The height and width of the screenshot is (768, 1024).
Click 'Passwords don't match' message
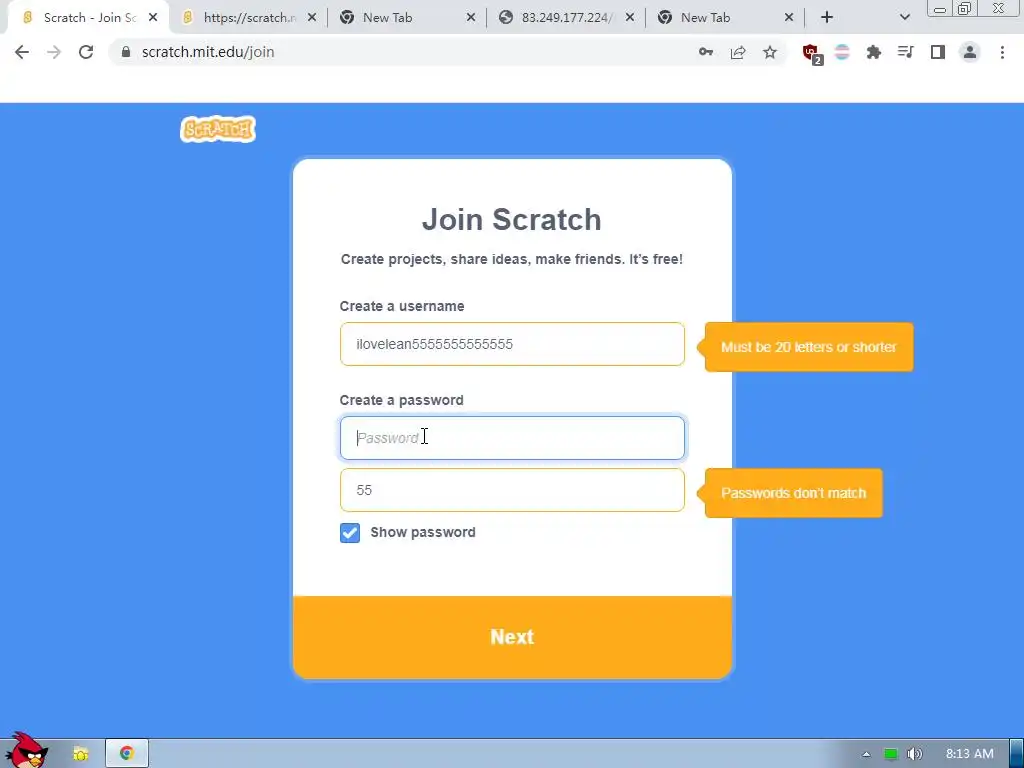pos(793,493)
